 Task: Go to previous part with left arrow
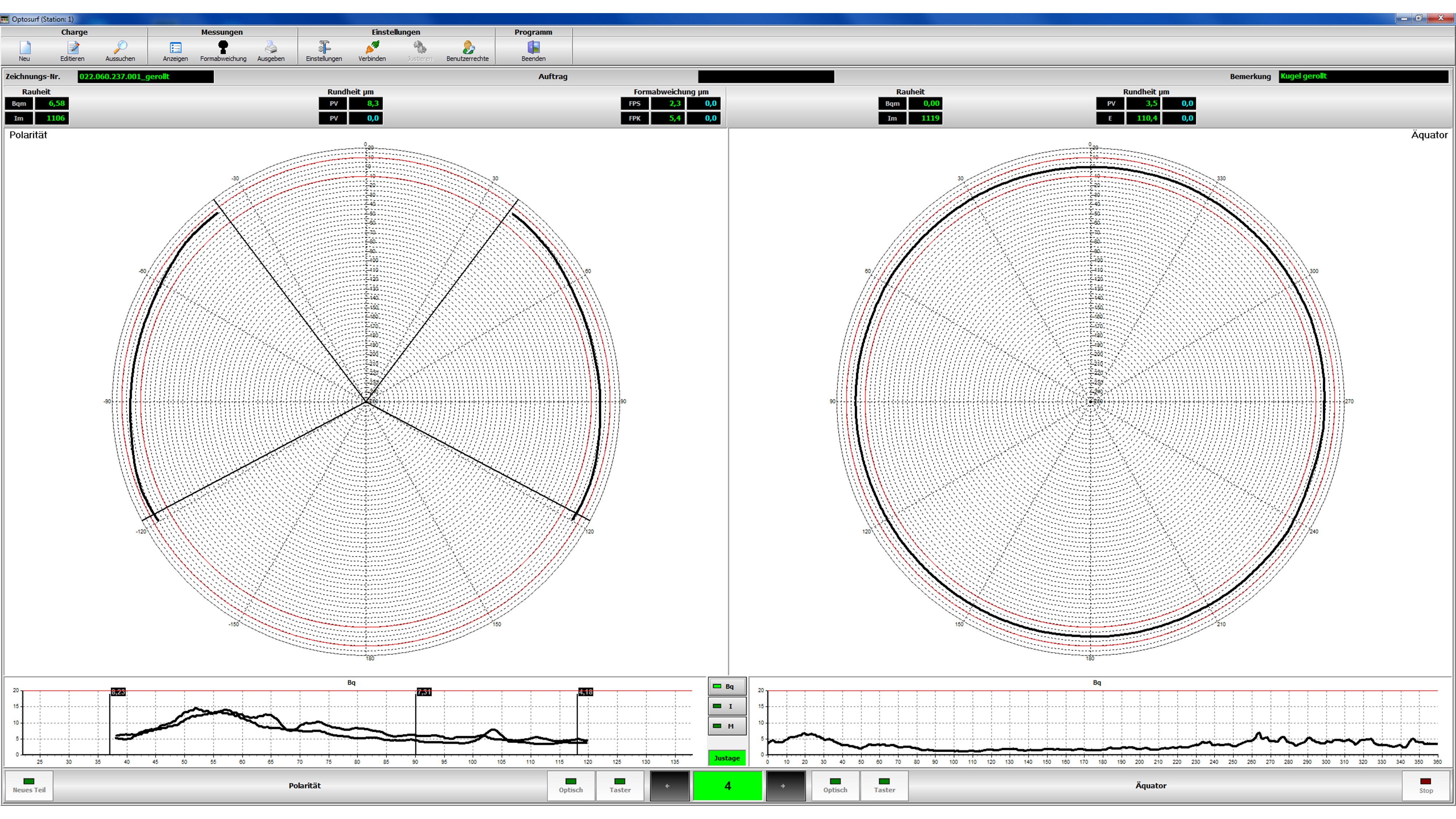[670, 786]
